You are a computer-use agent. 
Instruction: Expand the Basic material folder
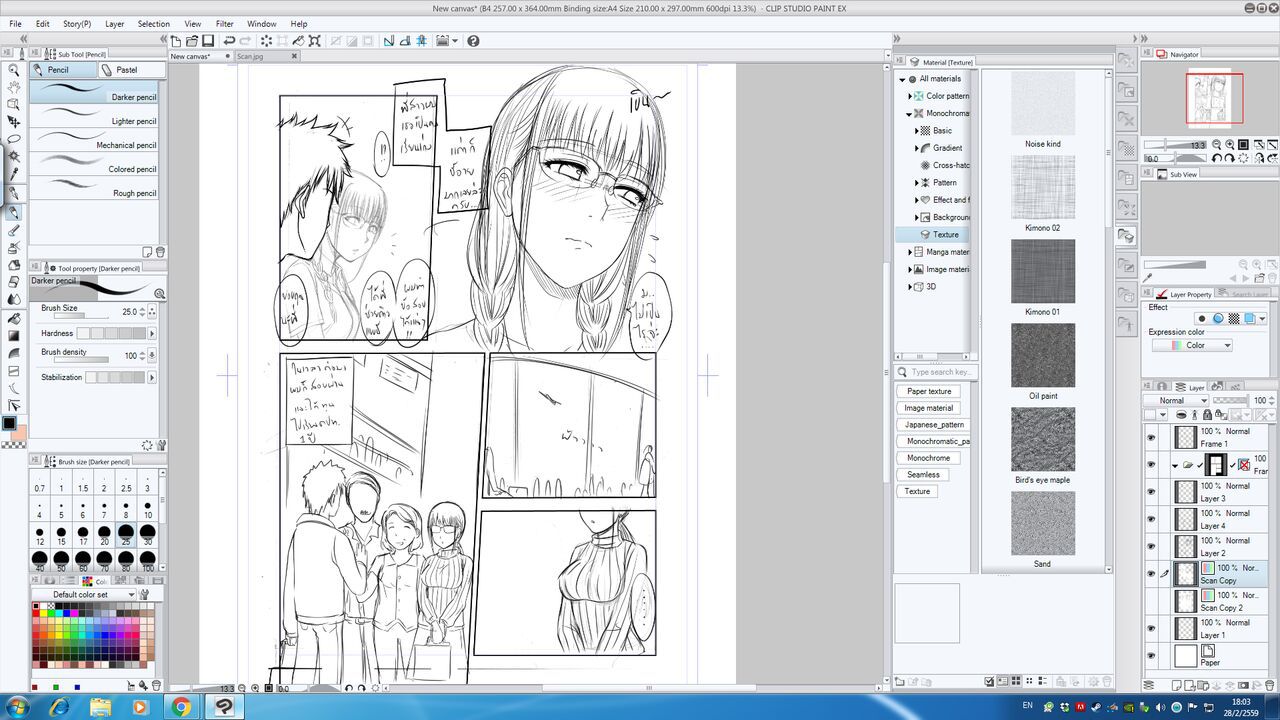click(917, 131)
